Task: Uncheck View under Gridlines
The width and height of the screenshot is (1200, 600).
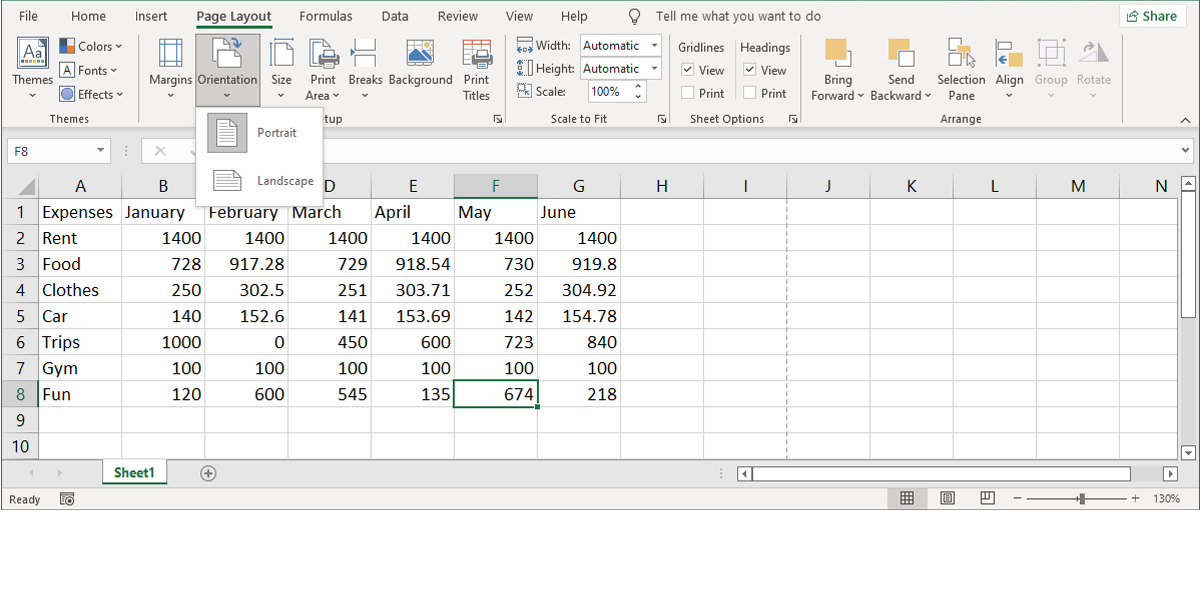Action: coord(689,70)
